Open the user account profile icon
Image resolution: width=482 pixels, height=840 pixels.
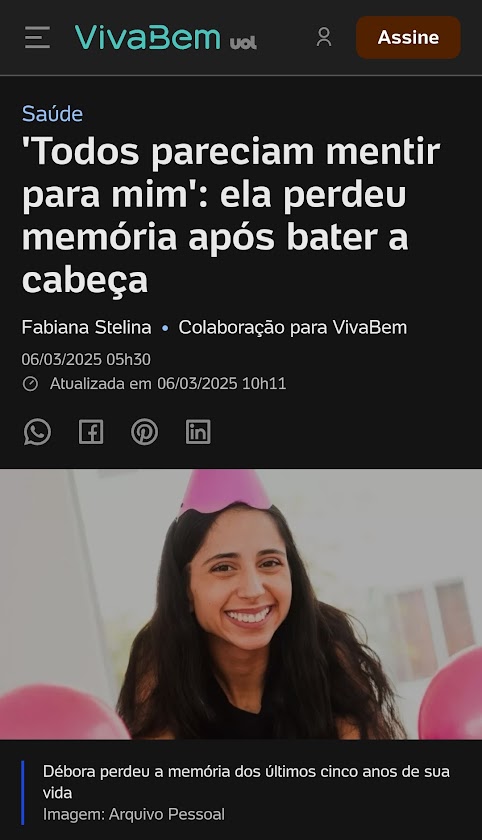pyautogui.click(x=324, y=37)
